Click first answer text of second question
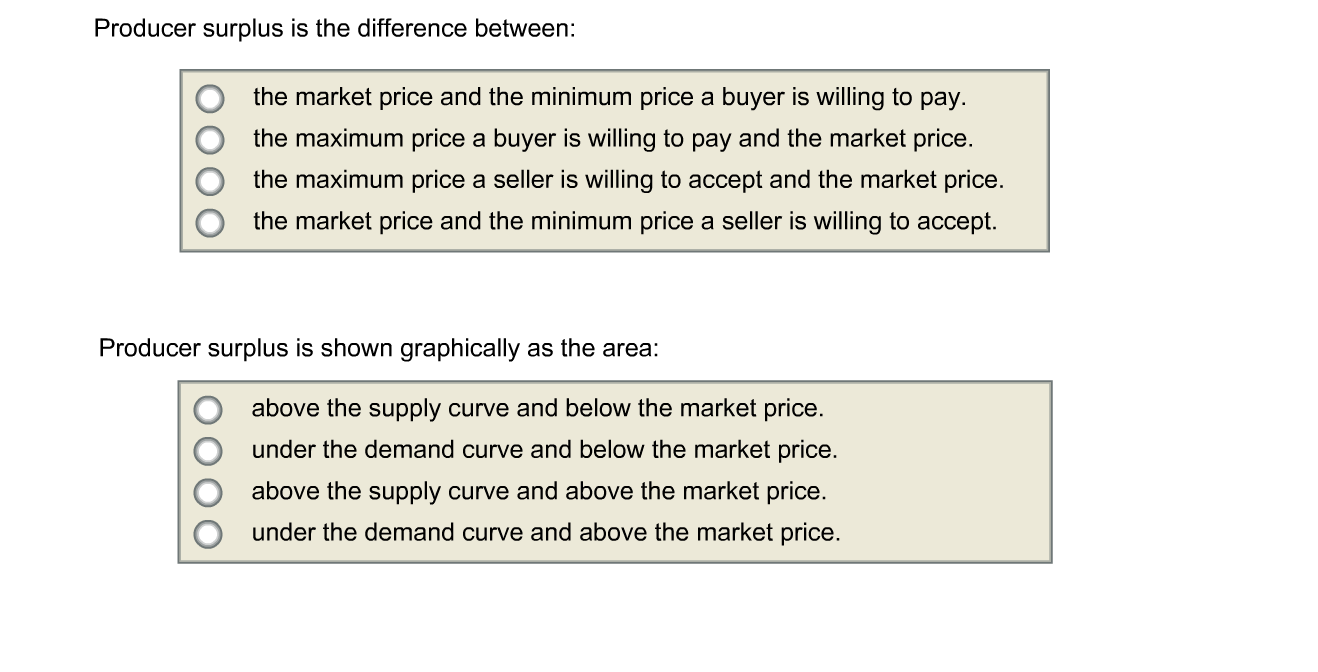The image size is (1318, 672). tap(537, 409)
